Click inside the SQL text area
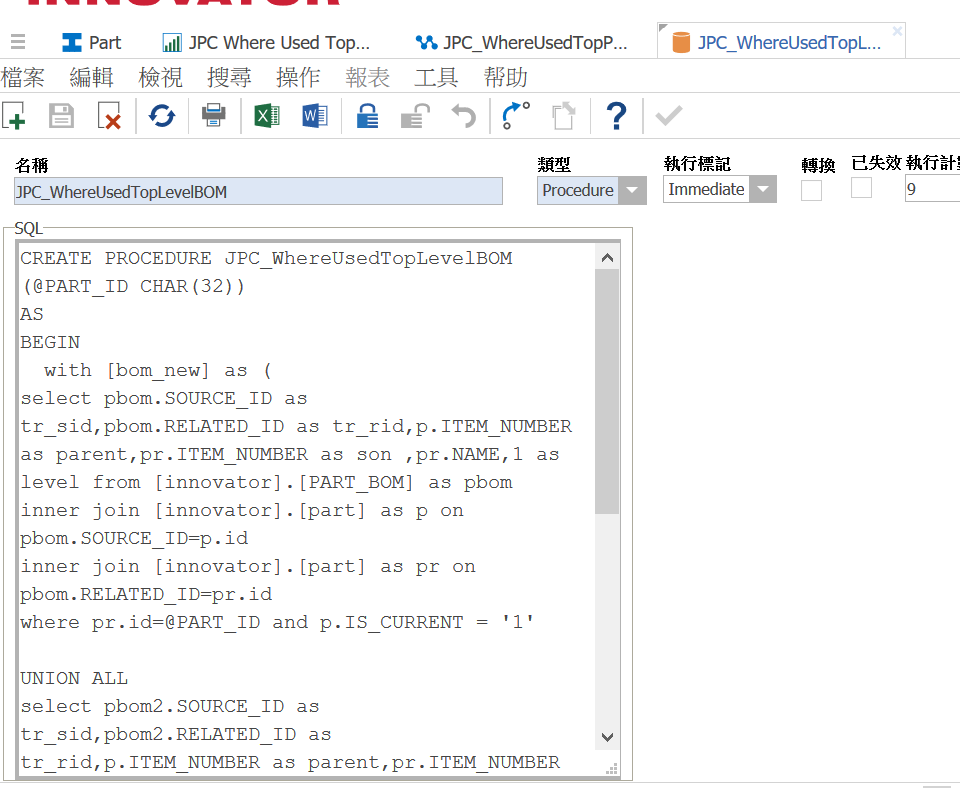Image resolution: width=960 pixels, height=802 pixels. point(306,509)
